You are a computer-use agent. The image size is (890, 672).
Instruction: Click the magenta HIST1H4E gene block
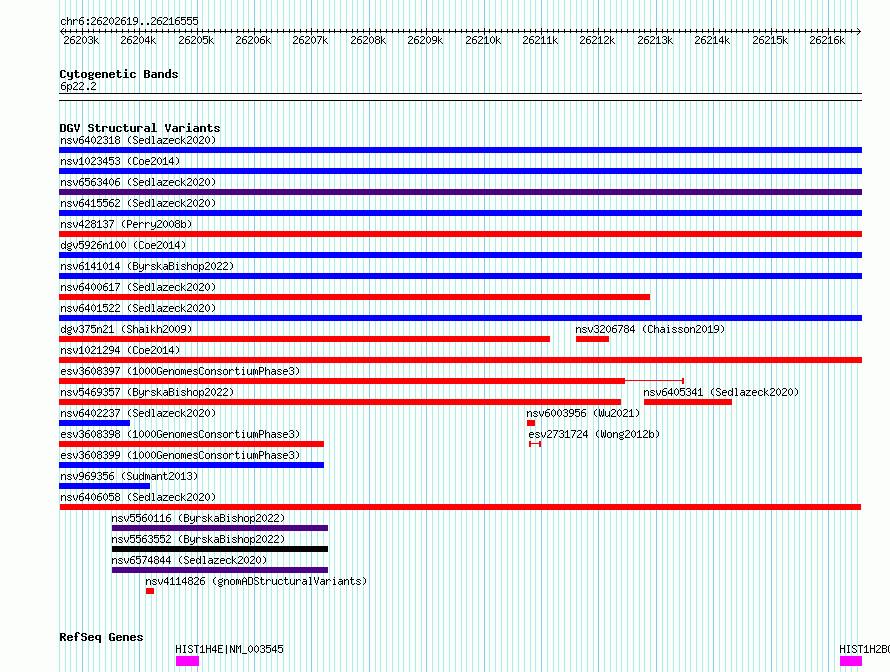187,661
